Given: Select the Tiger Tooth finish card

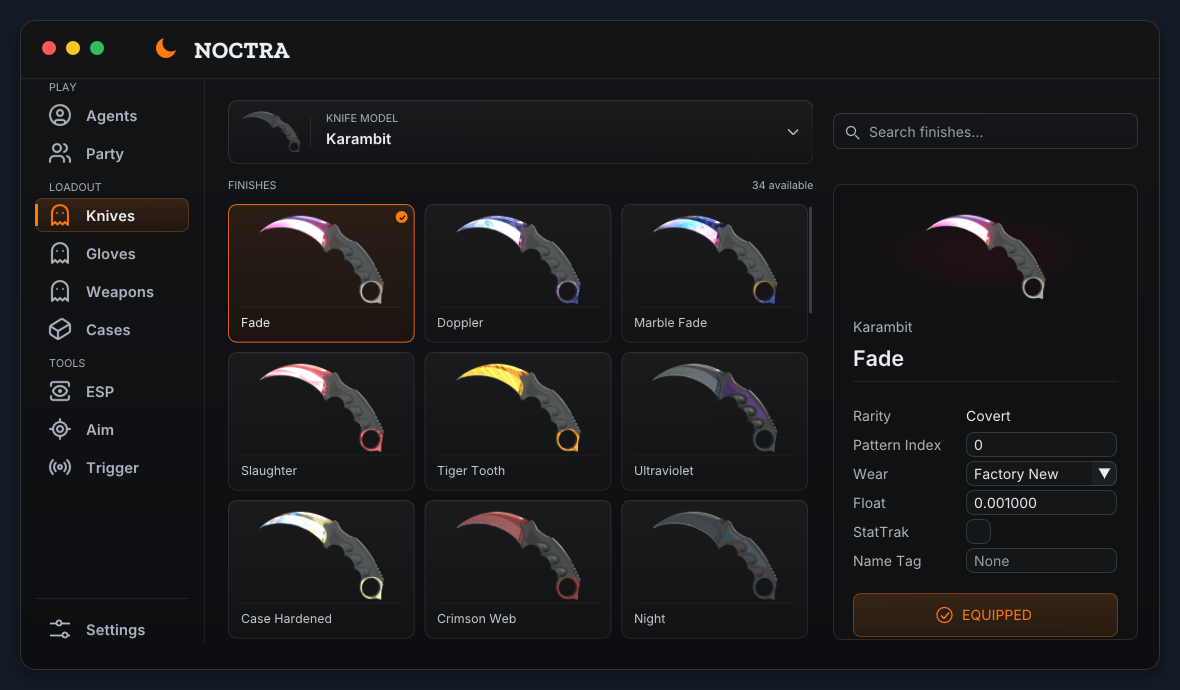Looking at the screenshot, I should 518,421.
